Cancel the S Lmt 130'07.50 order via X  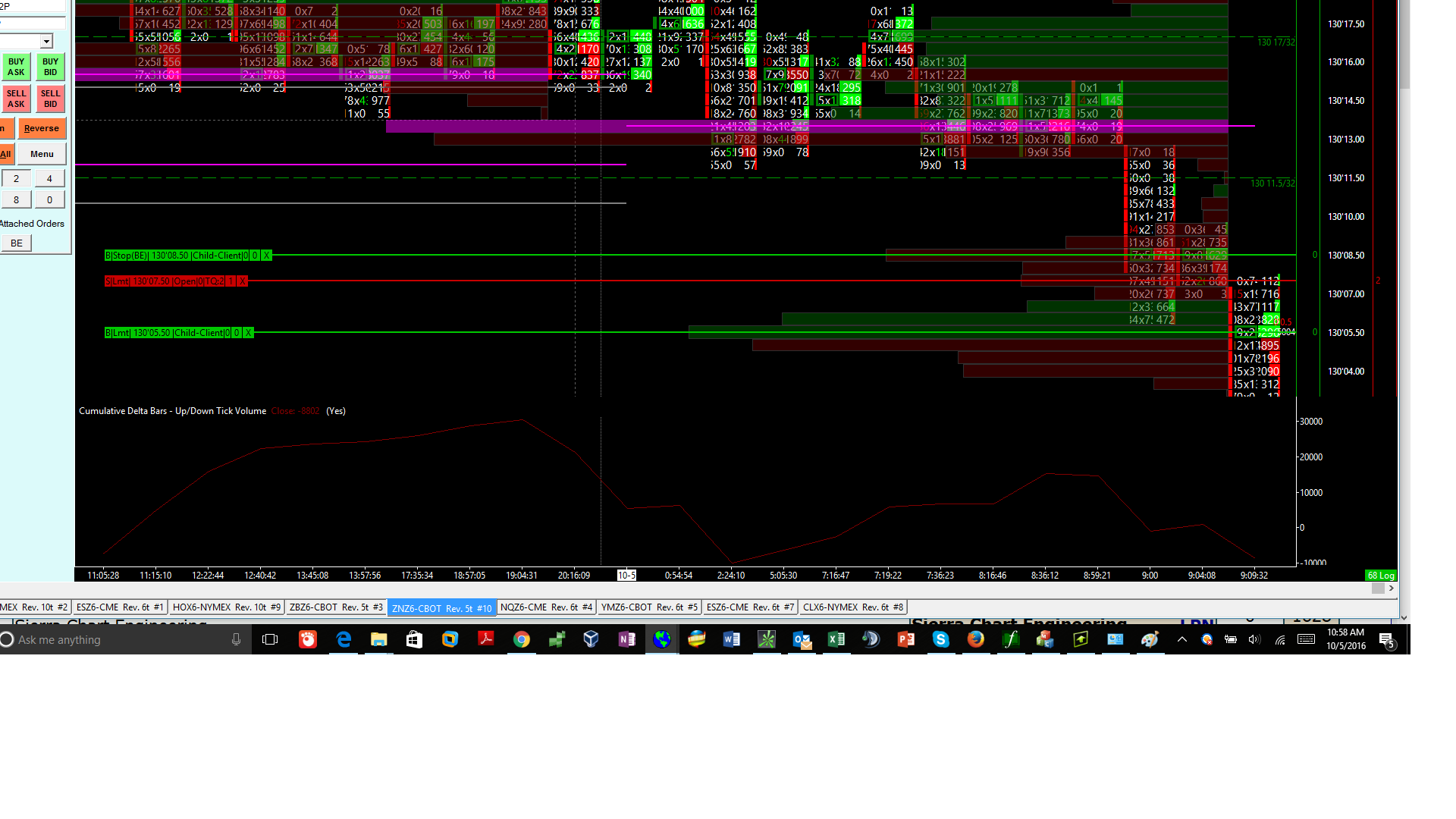point(243,281)
